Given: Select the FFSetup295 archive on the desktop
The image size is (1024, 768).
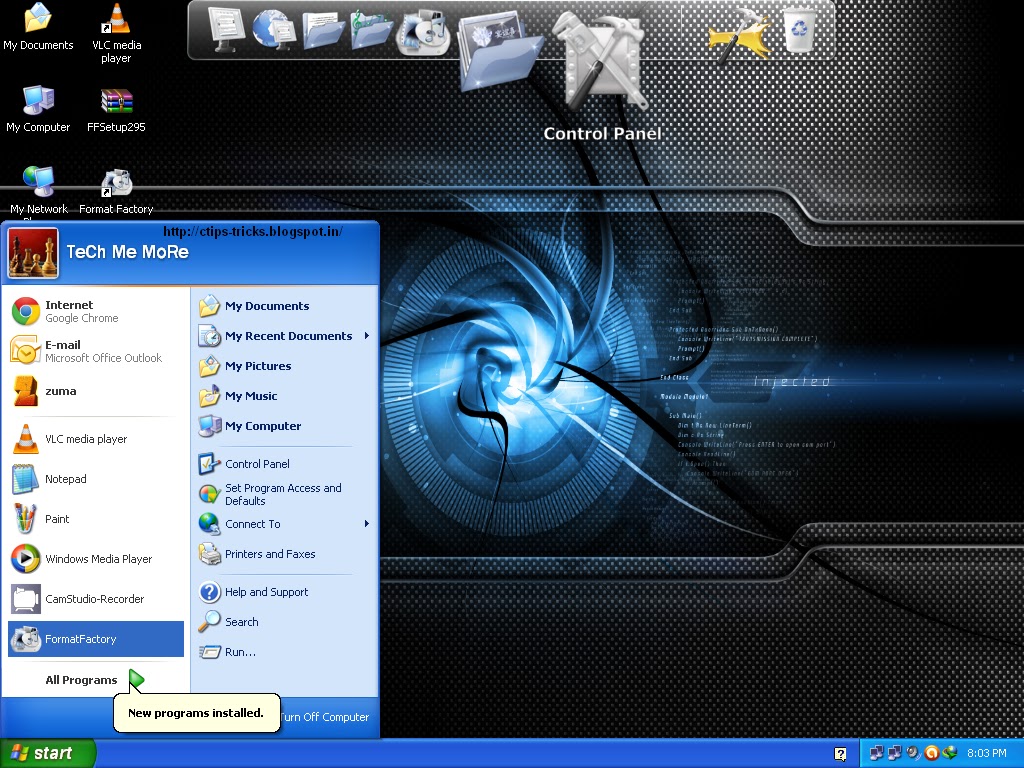Looking at the screenshot, I should [x=116, y=108].
